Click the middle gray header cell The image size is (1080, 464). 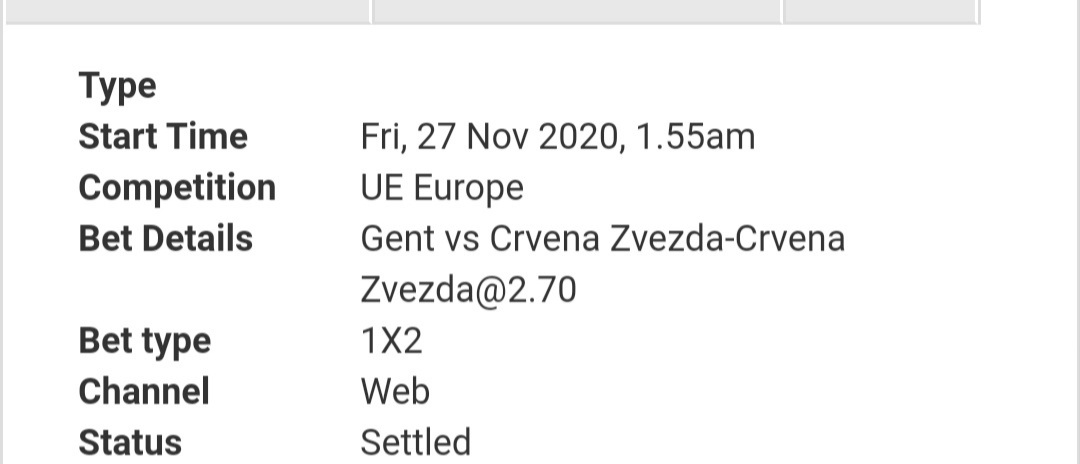577,11
